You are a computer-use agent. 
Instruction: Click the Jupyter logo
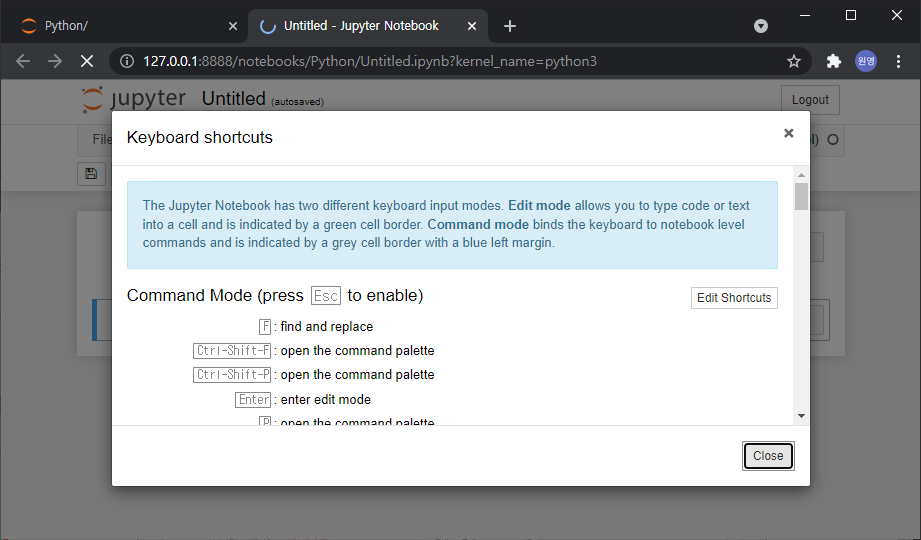134,99
